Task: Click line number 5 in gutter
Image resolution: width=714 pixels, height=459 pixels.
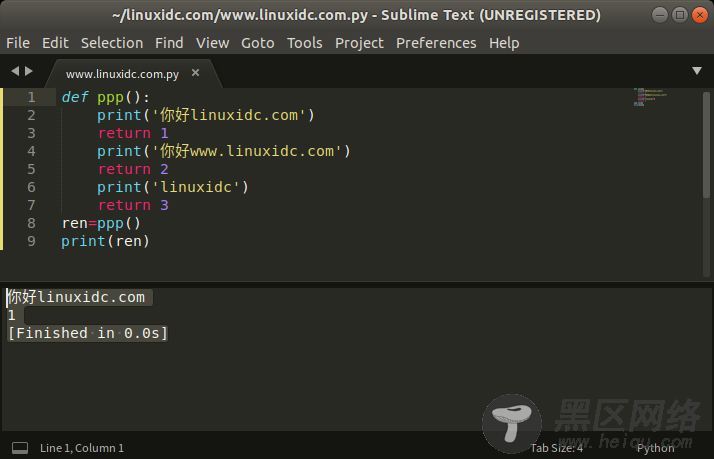Action: pos(31,169)
